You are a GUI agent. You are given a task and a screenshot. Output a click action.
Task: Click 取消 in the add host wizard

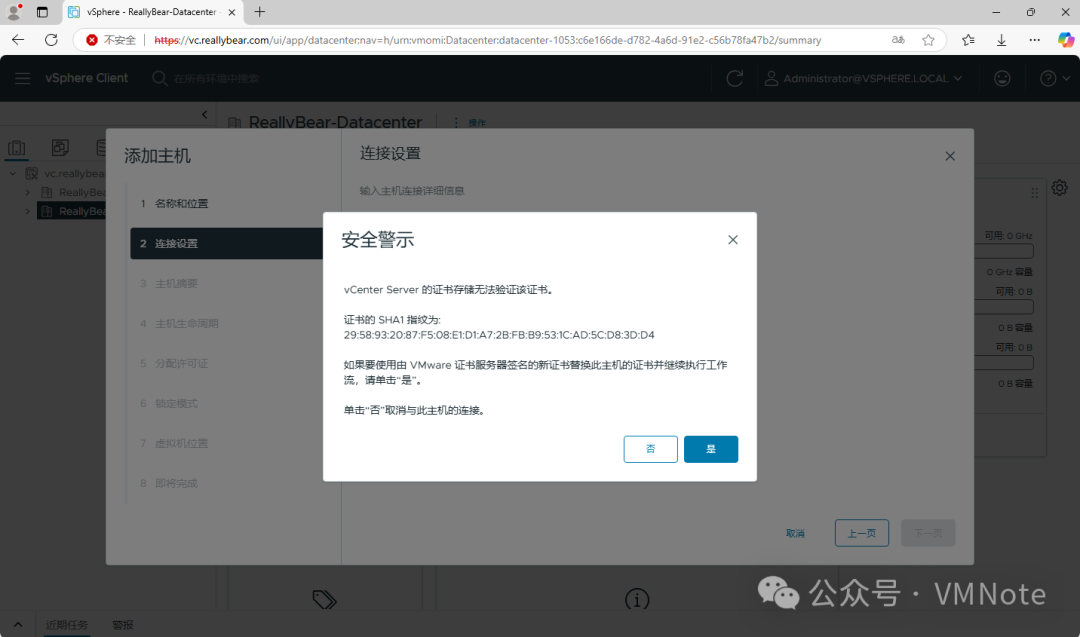tap(795, 533)
